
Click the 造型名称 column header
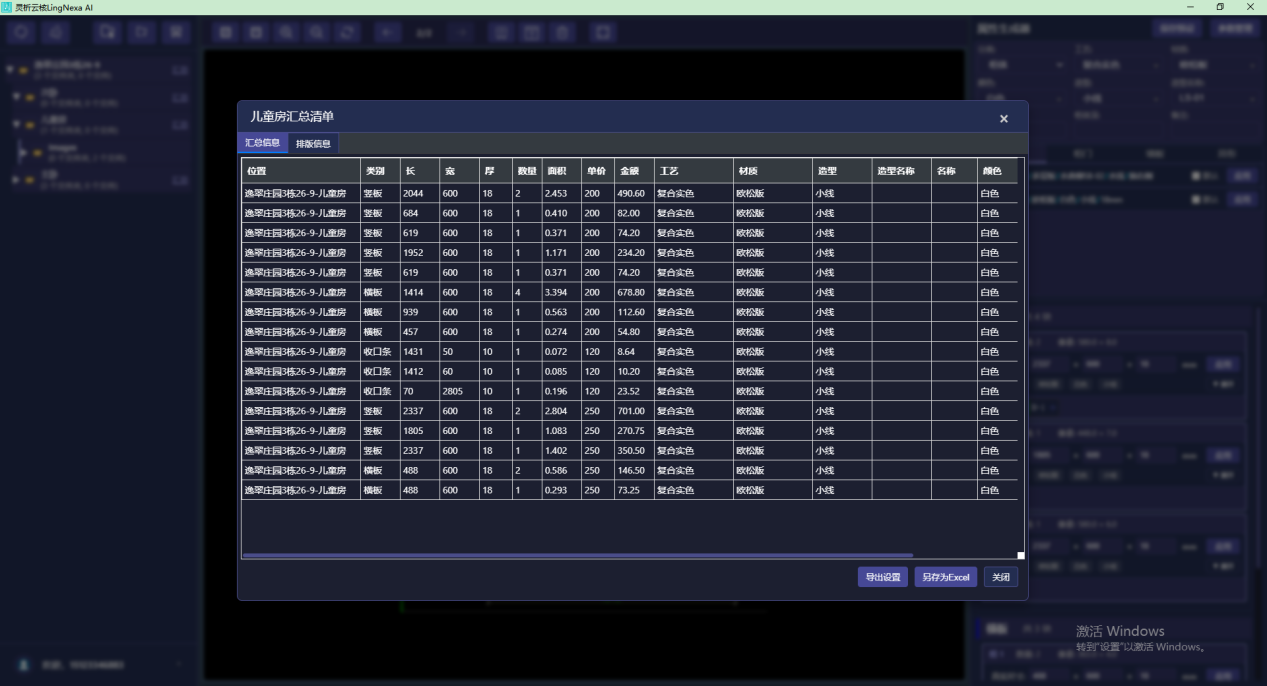coord(902,171)
